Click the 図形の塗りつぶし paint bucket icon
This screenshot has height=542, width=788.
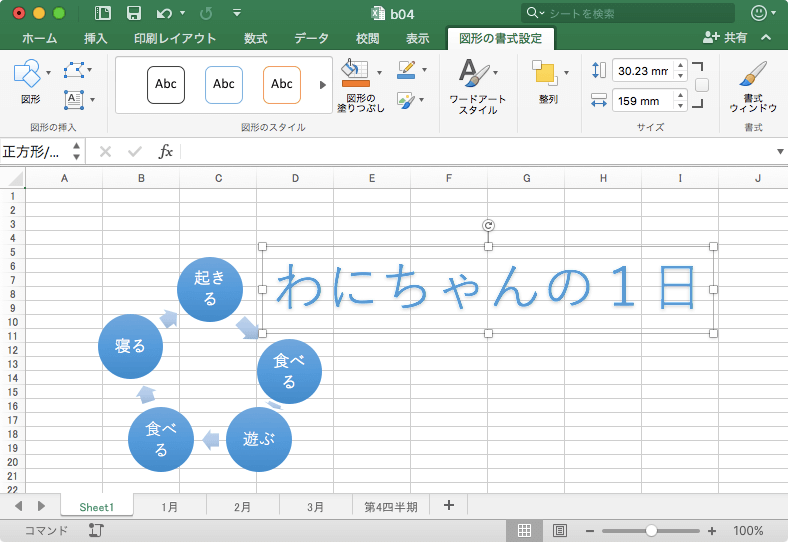(355, 73)
